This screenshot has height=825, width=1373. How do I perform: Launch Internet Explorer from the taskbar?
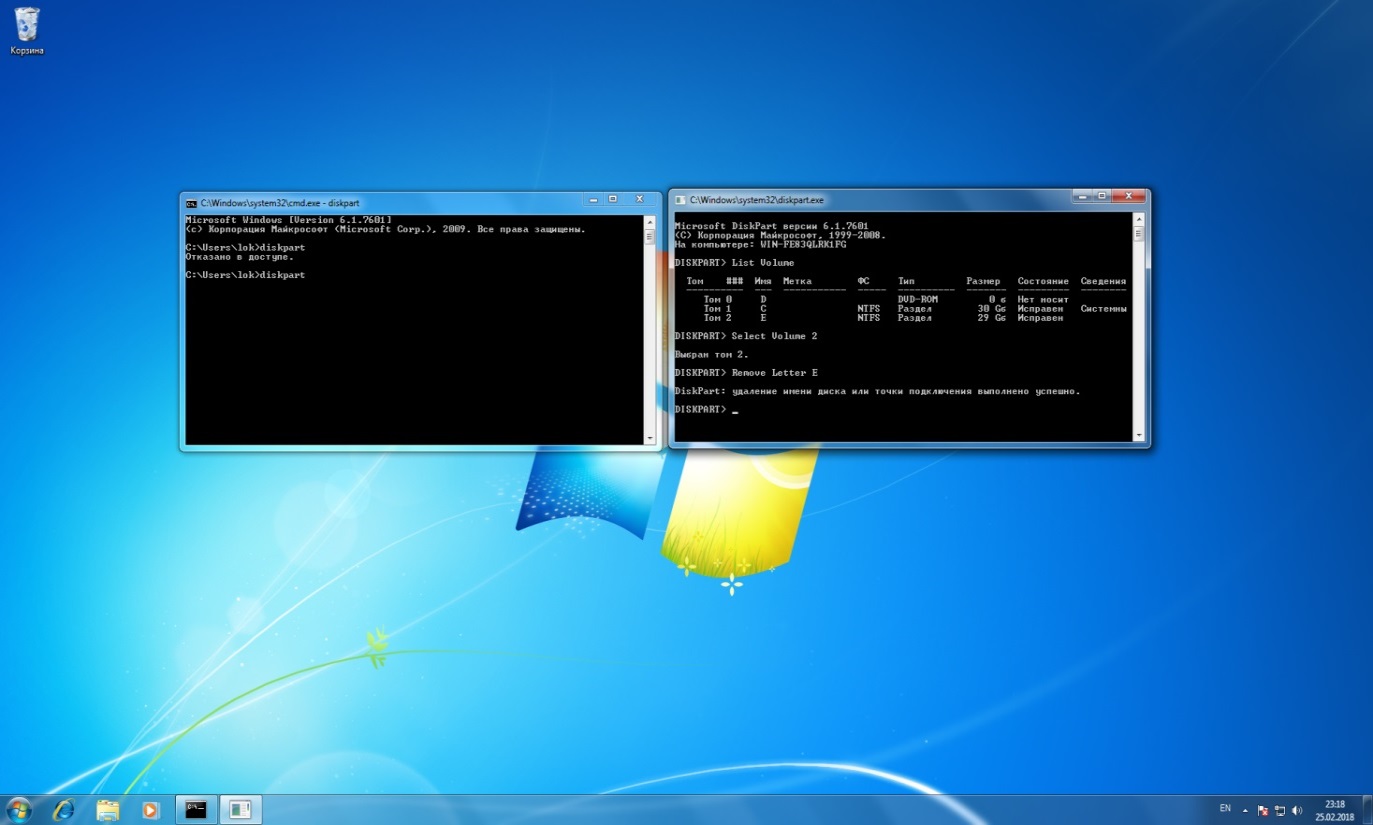pyautogui.click(x=64, y=810)
